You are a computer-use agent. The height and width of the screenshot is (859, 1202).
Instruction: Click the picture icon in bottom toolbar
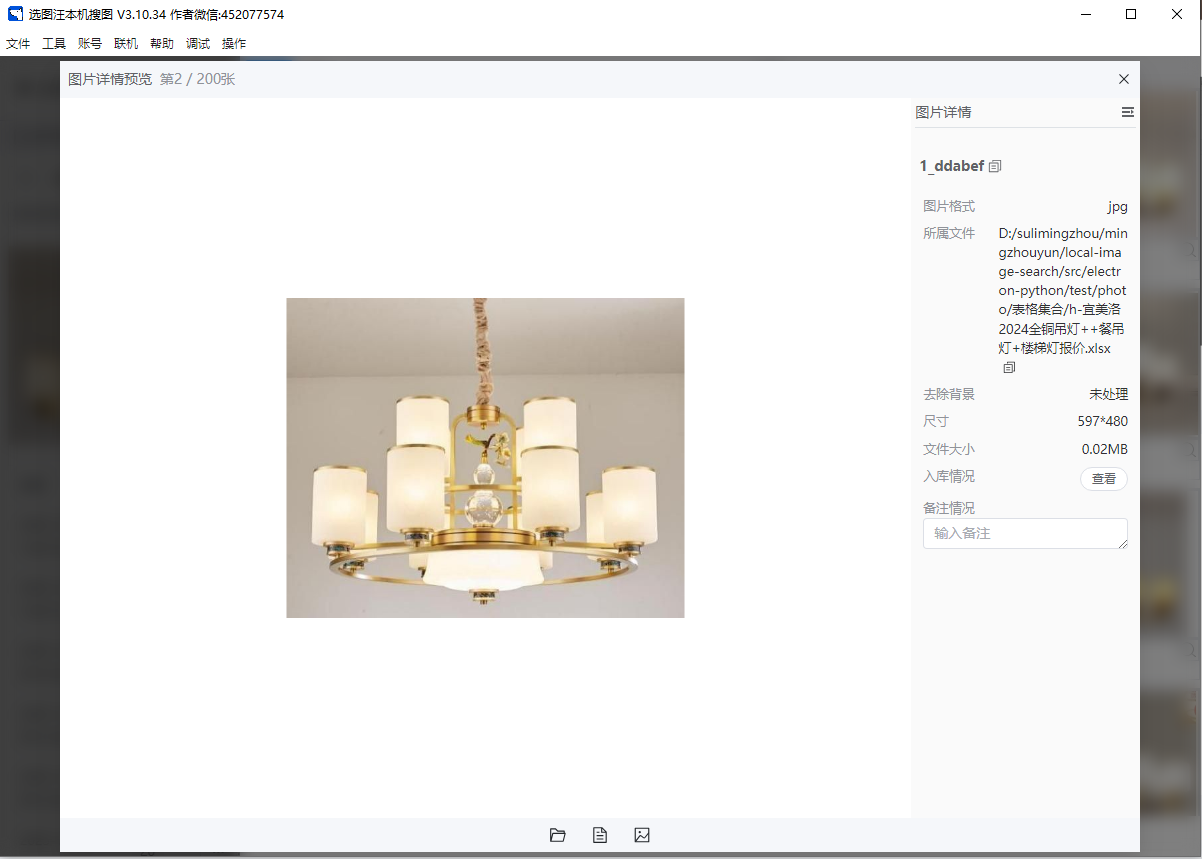tap(642, 835)
